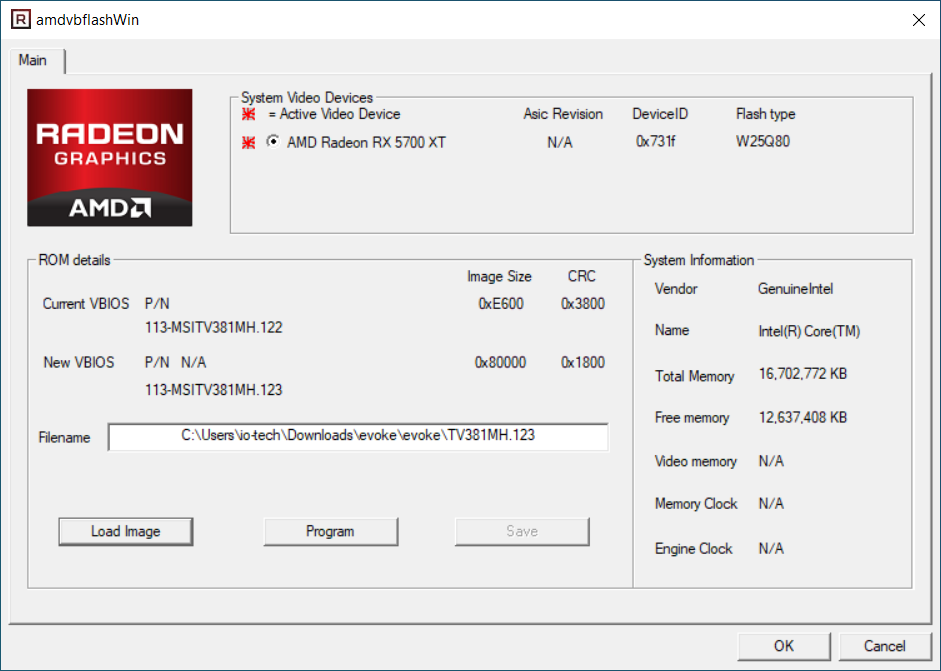The height and width of the screenshot is (671, 941).
Task: Click the DeviceID column header
Action: (660, 114)
